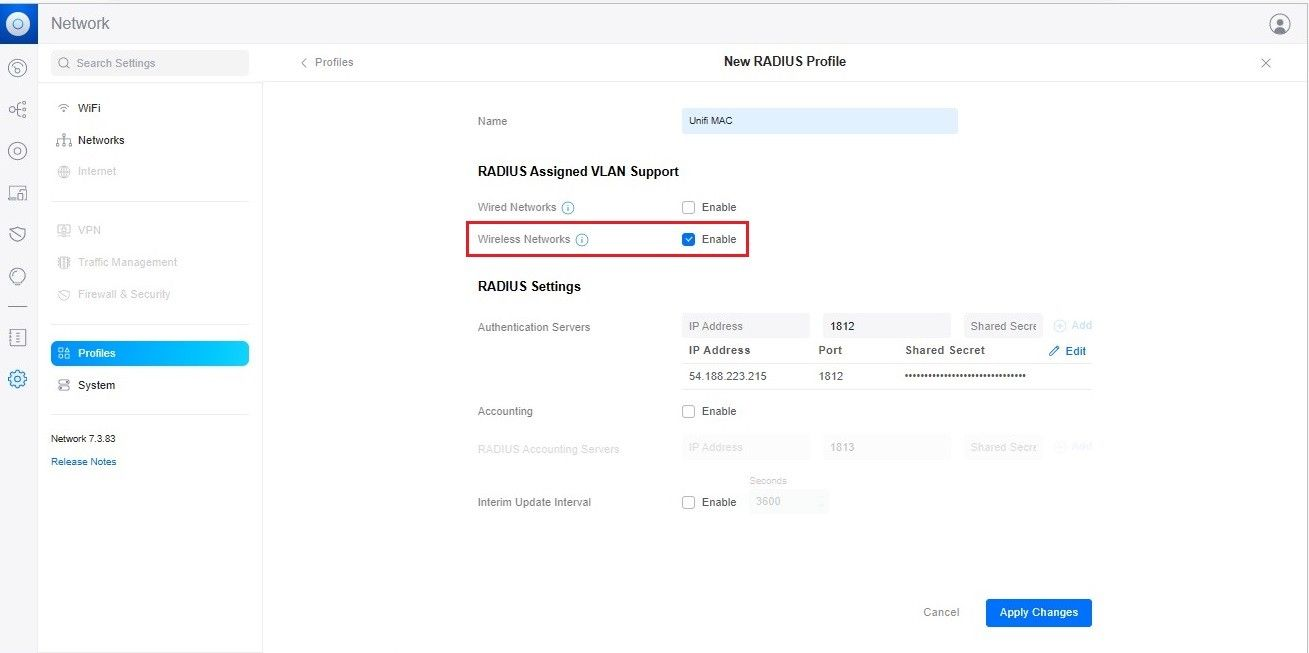Open the Topology icon in sidebar
This screenshot has height=653, width=1309.
17,109
